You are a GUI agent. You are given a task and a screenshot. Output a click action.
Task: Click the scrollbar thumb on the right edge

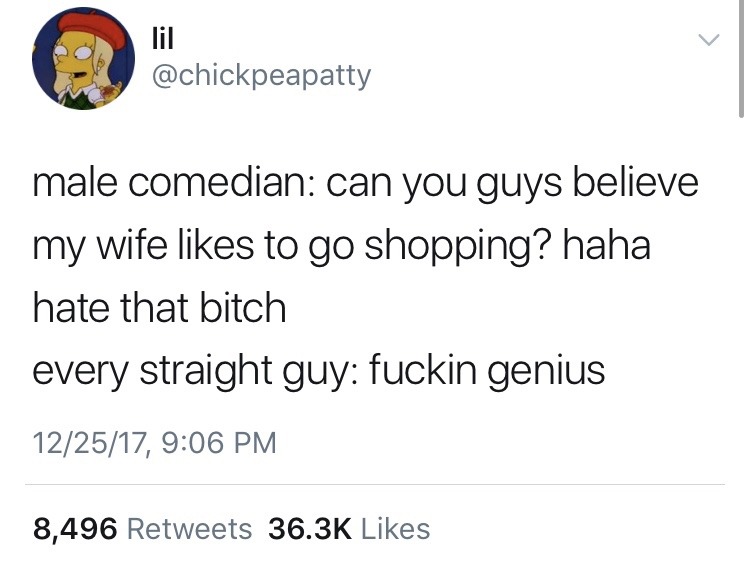pos(741,58)
